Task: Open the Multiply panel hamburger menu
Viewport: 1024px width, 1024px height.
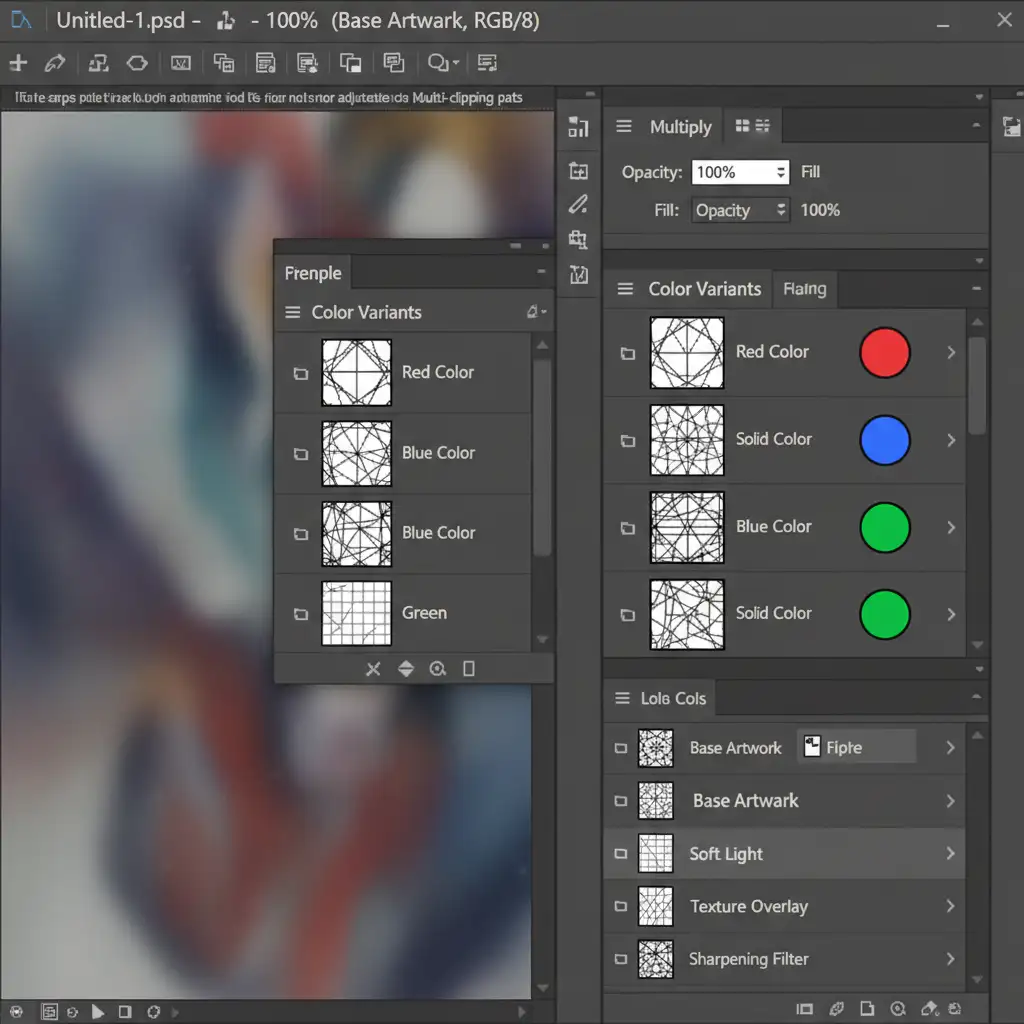Action: pos(624,127)
